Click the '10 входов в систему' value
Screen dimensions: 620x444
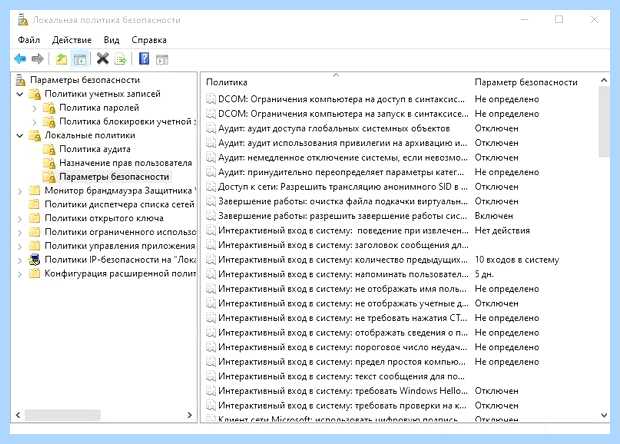(516, 260)
